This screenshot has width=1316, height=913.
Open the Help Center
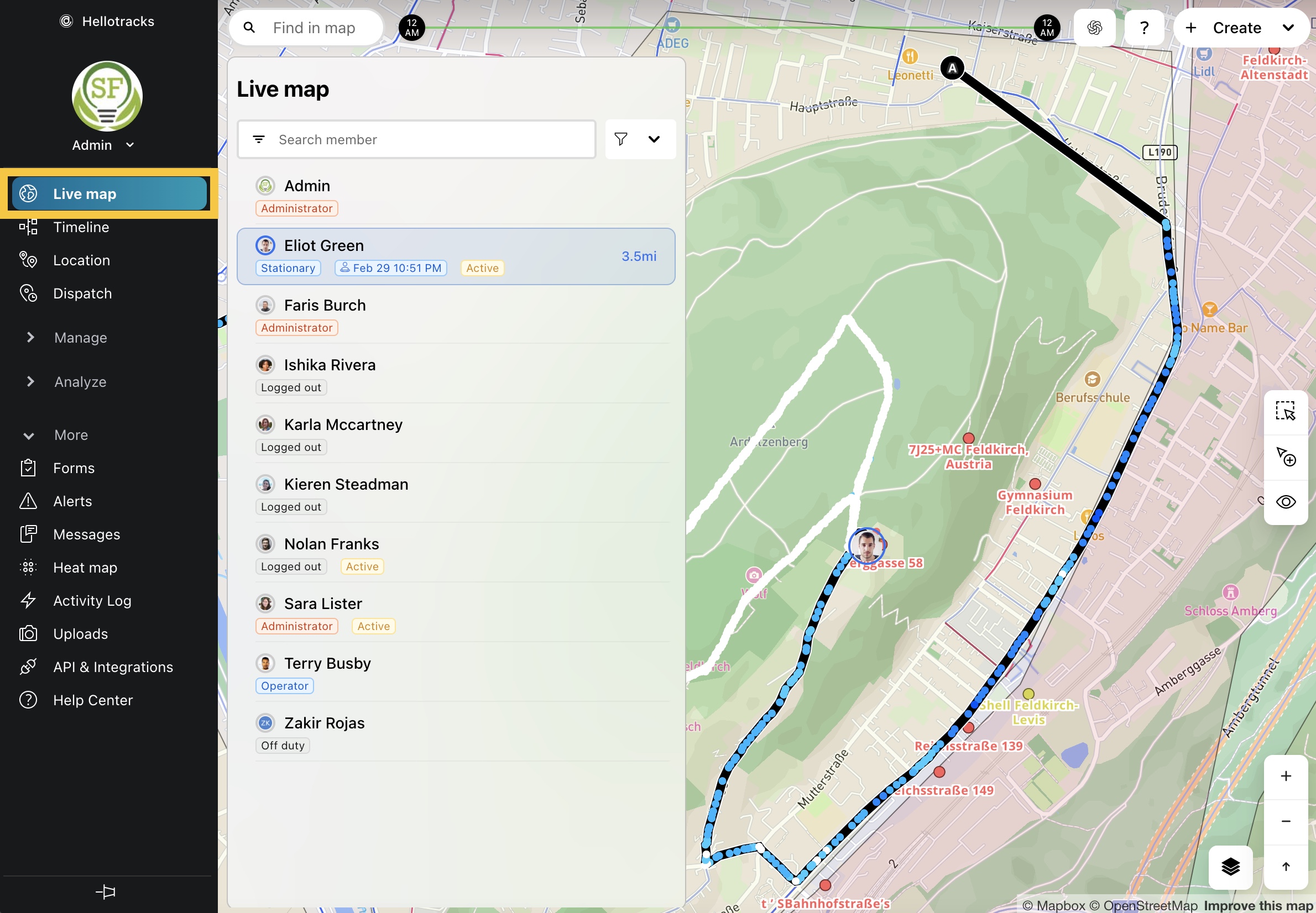click(93, 700)
